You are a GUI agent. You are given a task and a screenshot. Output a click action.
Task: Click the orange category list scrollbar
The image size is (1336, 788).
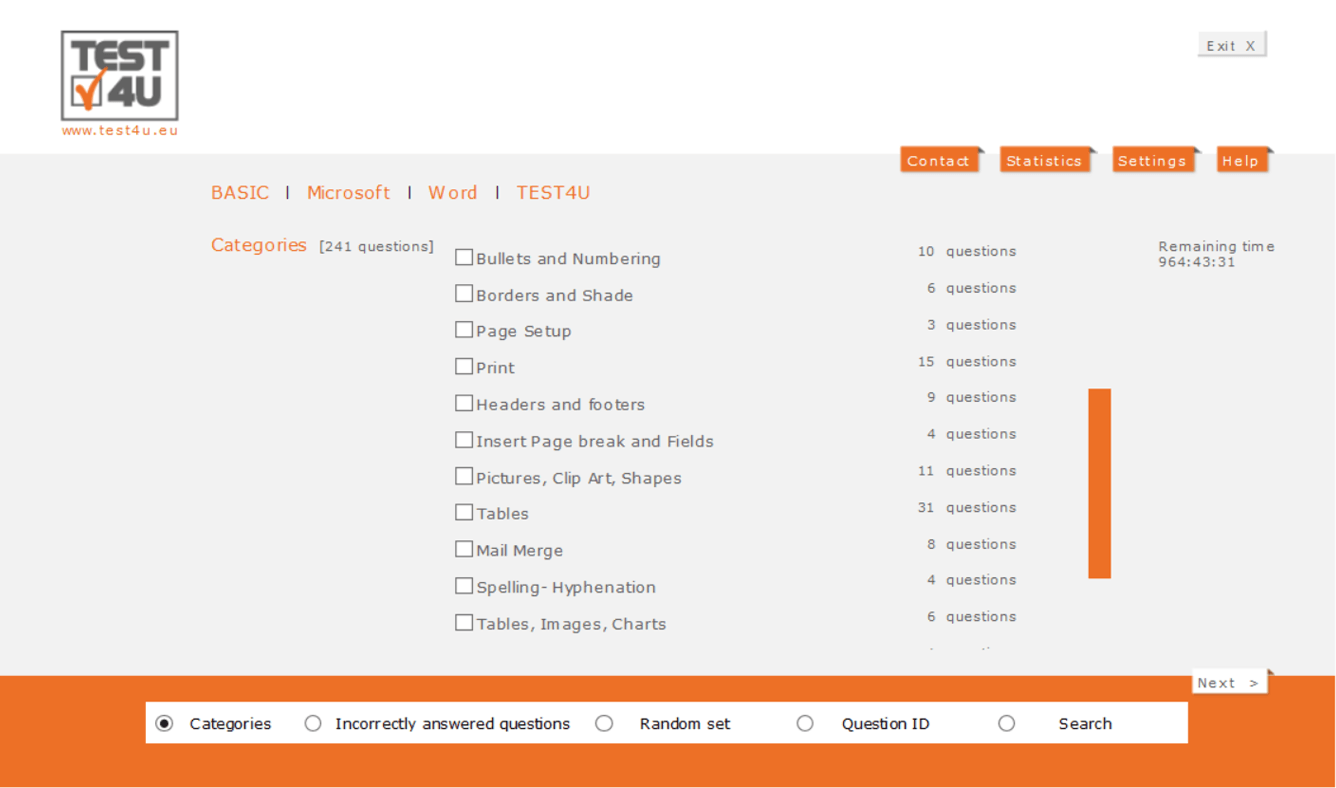point(1100,483)
